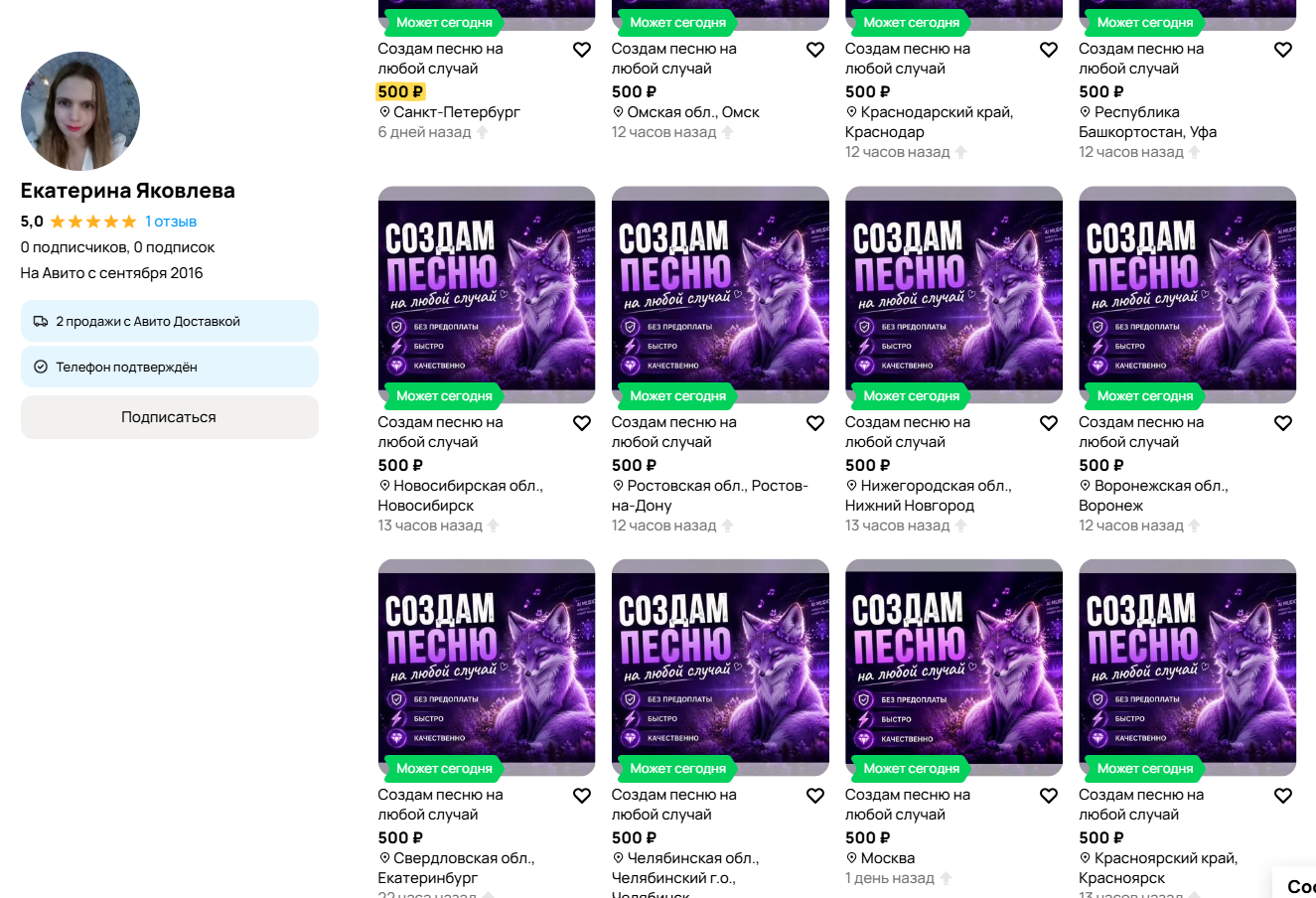Favorite the Новосибирск listing heart
1316x898 pixels.
click(x=582, y=423)
